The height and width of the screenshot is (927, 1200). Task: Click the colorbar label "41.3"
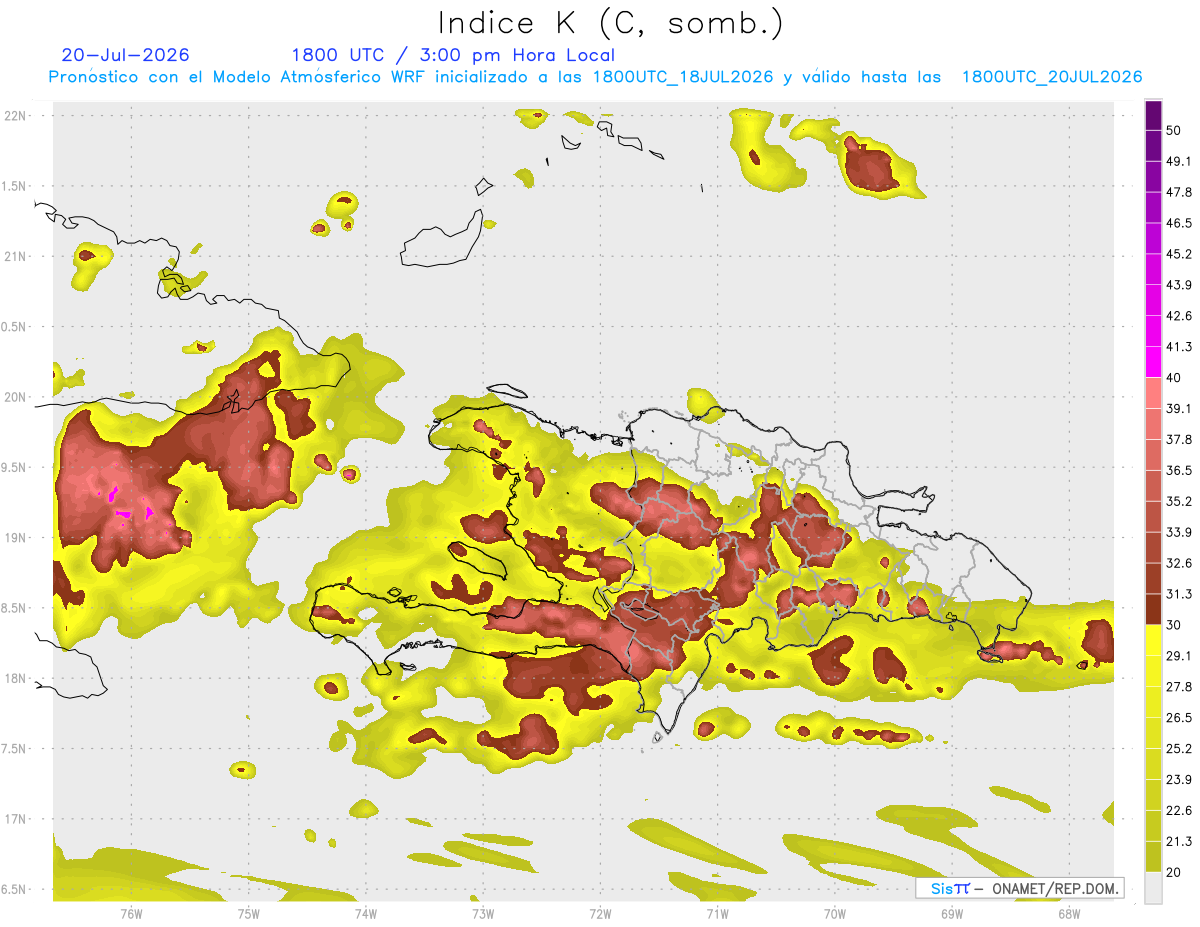[x=1179, y=347]
